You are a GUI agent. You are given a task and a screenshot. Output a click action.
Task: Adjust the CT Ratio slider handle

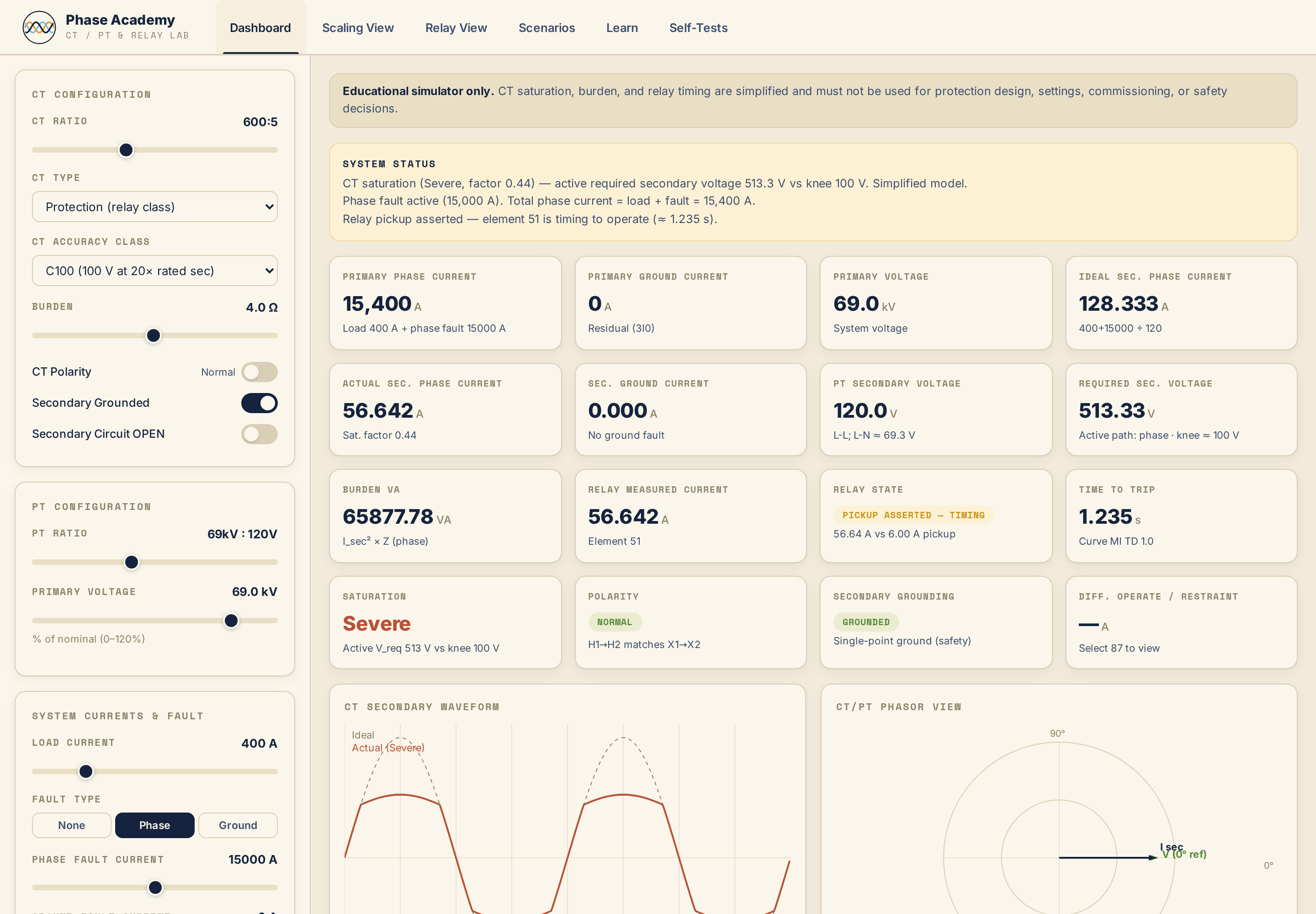tap(126, 150)
